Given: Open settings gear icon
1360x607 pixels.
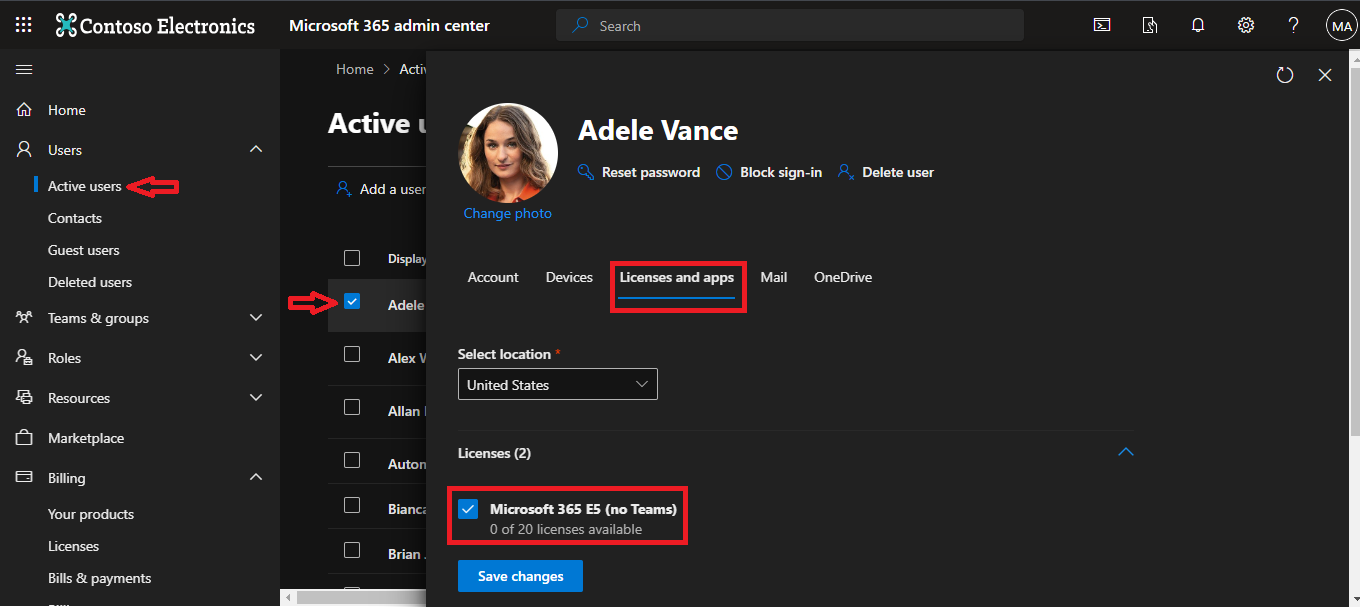Looking at the screenshot, I should [x=1246, y=26].
